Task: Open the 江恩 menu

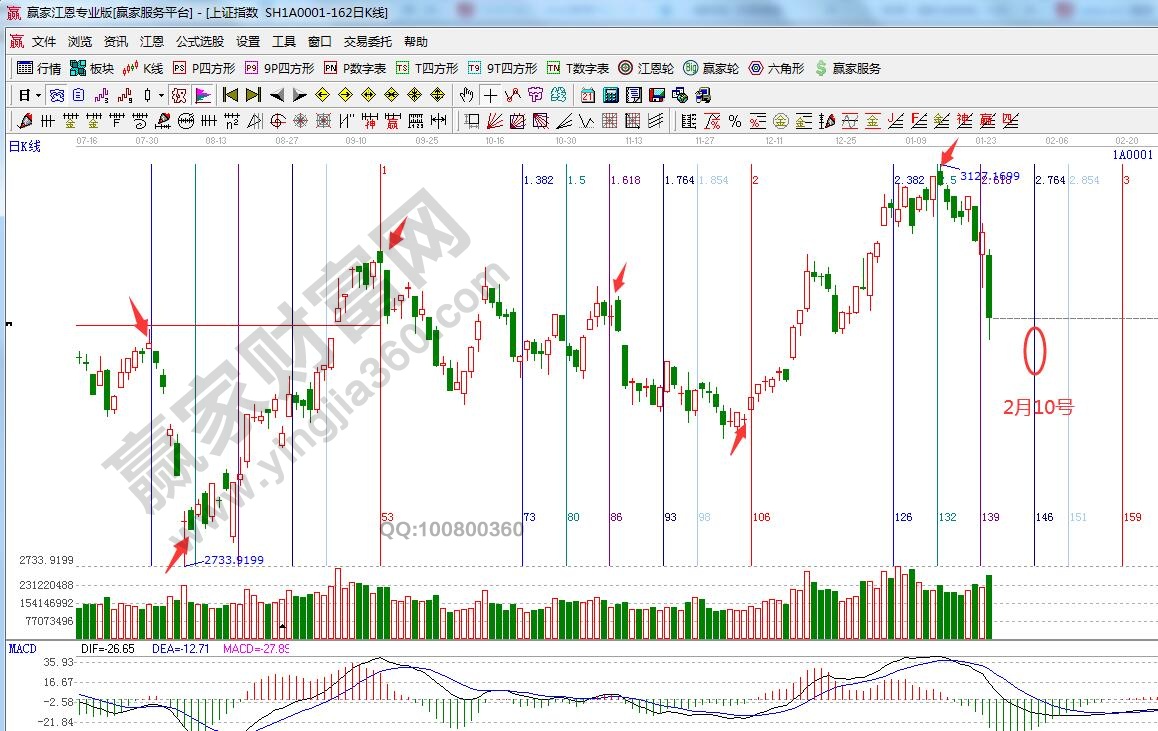Action: [152, 42]
